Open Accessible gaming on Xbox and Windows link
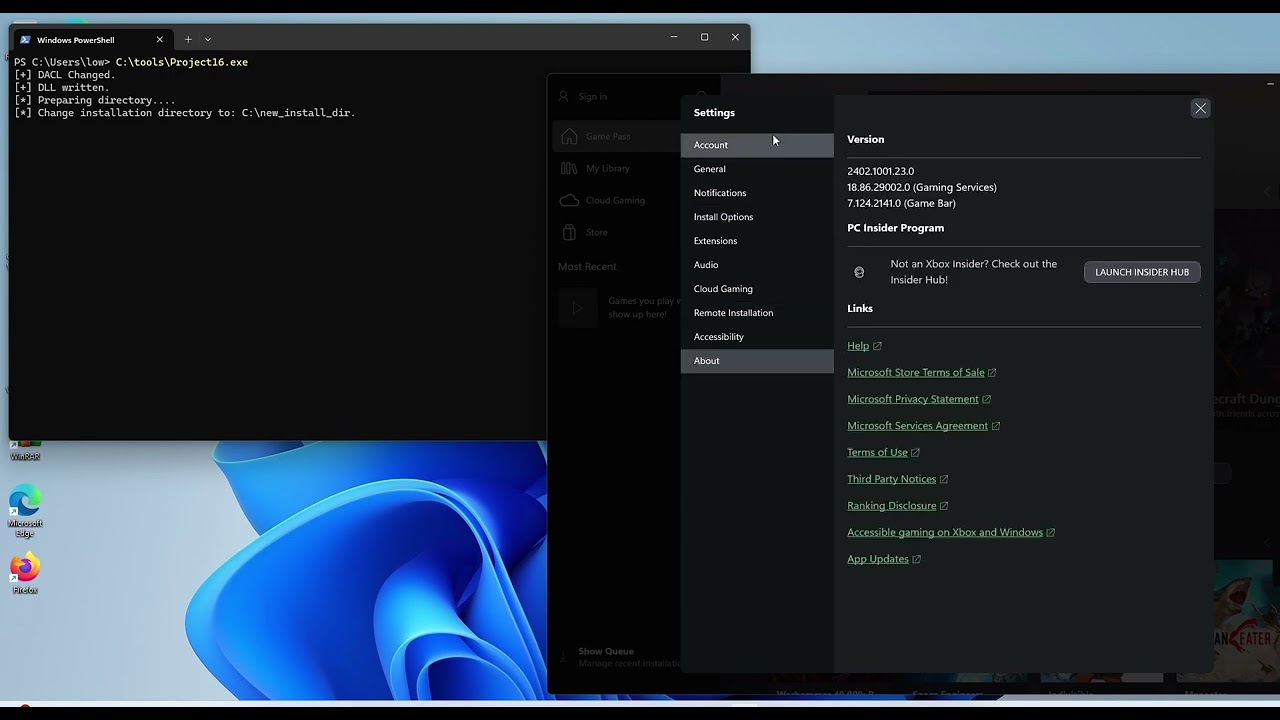The width and height of the screenshot is (1280, 720). pyautogui.click(x=945, y=533)
